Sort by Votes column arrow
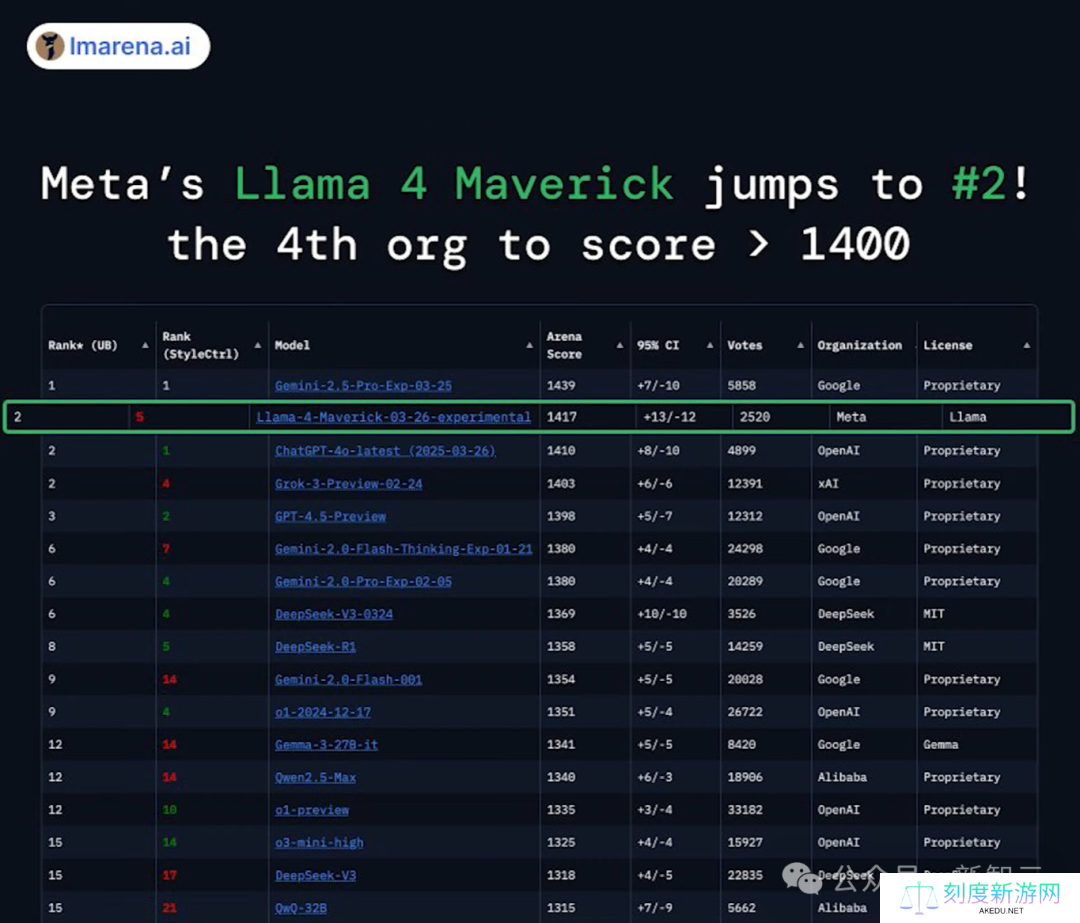 pyautogui.click(x=800, y=345)
